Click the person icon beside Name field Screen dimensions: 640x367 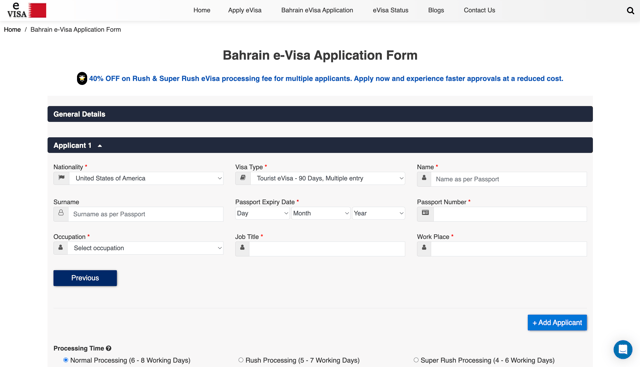tap(424, 179)
